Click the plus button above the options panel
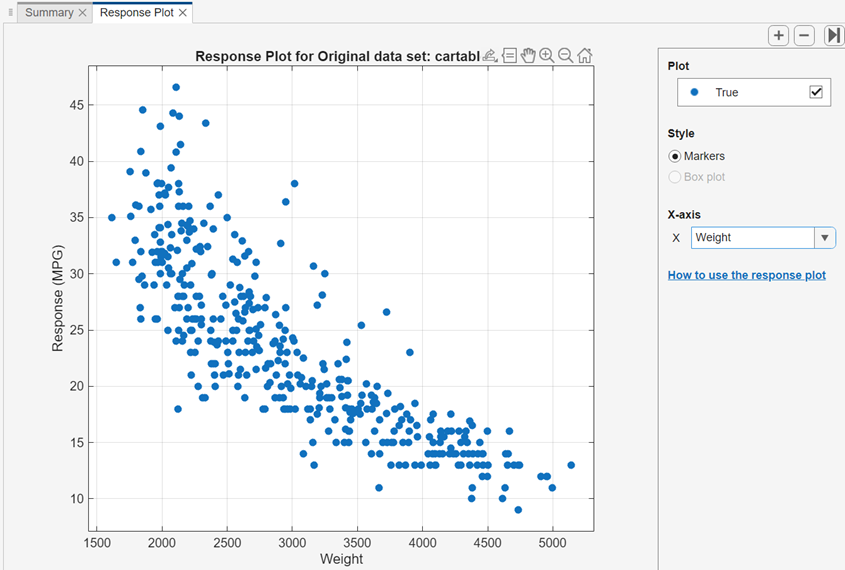This screenshot has width=845, height=570. coord(778,36)
